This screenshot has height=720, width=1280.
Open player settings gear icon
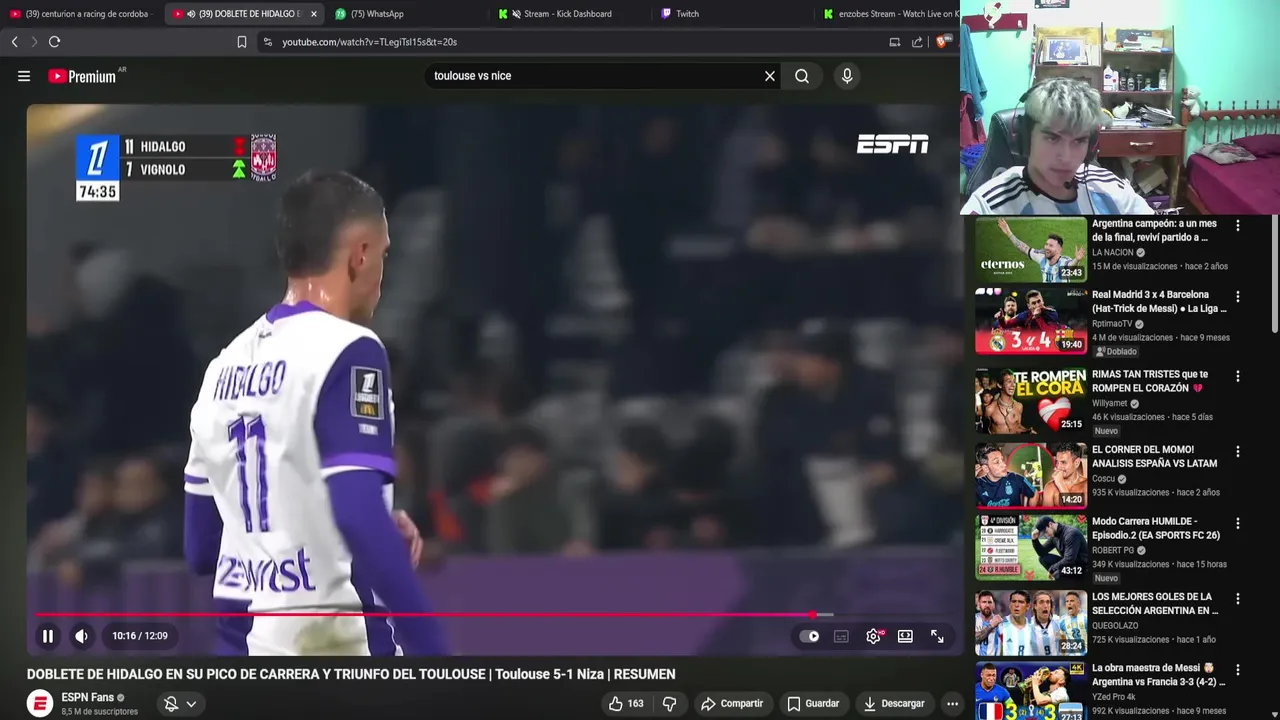tap(874, 636)
